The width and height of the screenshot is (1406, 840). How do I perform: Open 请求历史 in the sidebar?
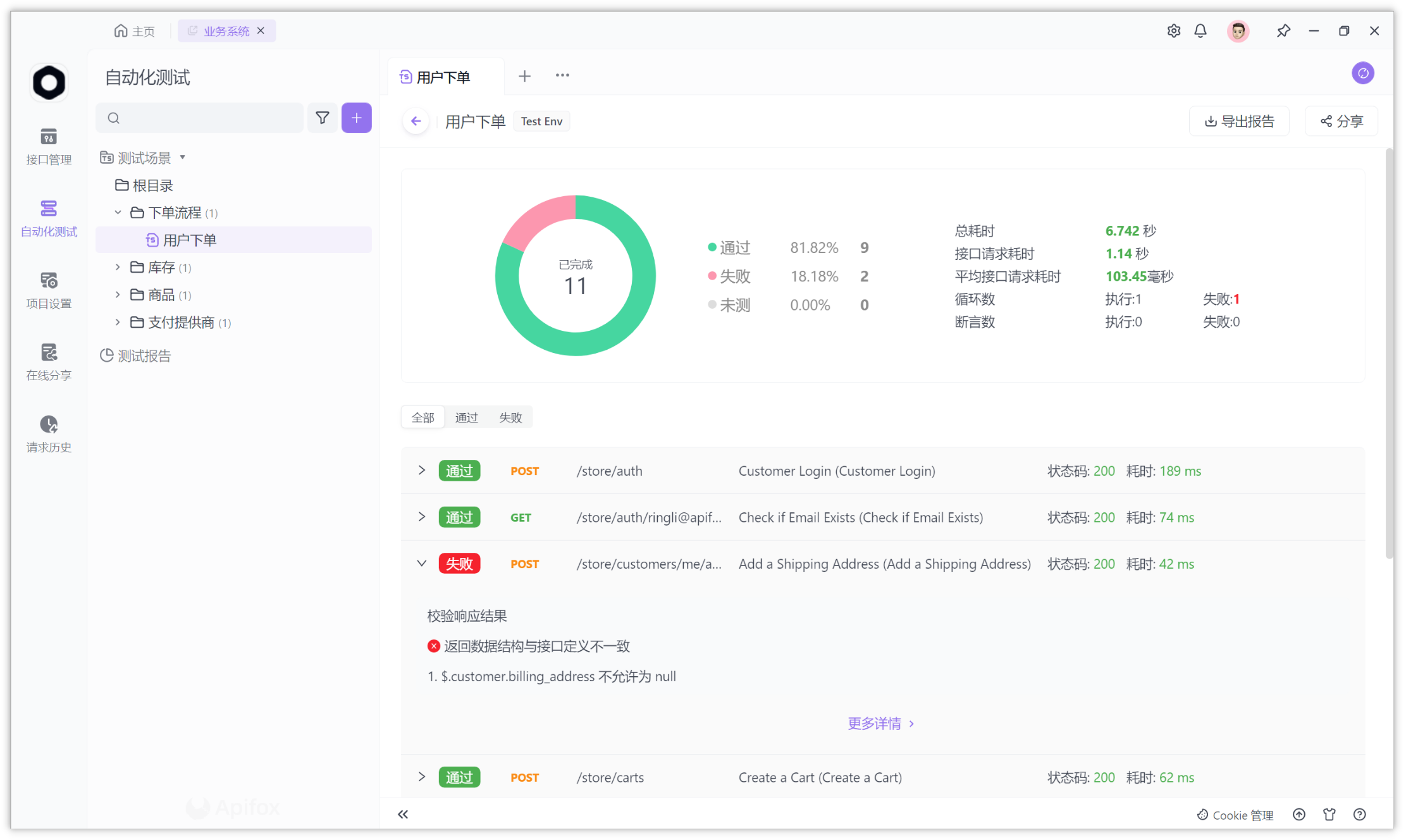tap(48, 434)
